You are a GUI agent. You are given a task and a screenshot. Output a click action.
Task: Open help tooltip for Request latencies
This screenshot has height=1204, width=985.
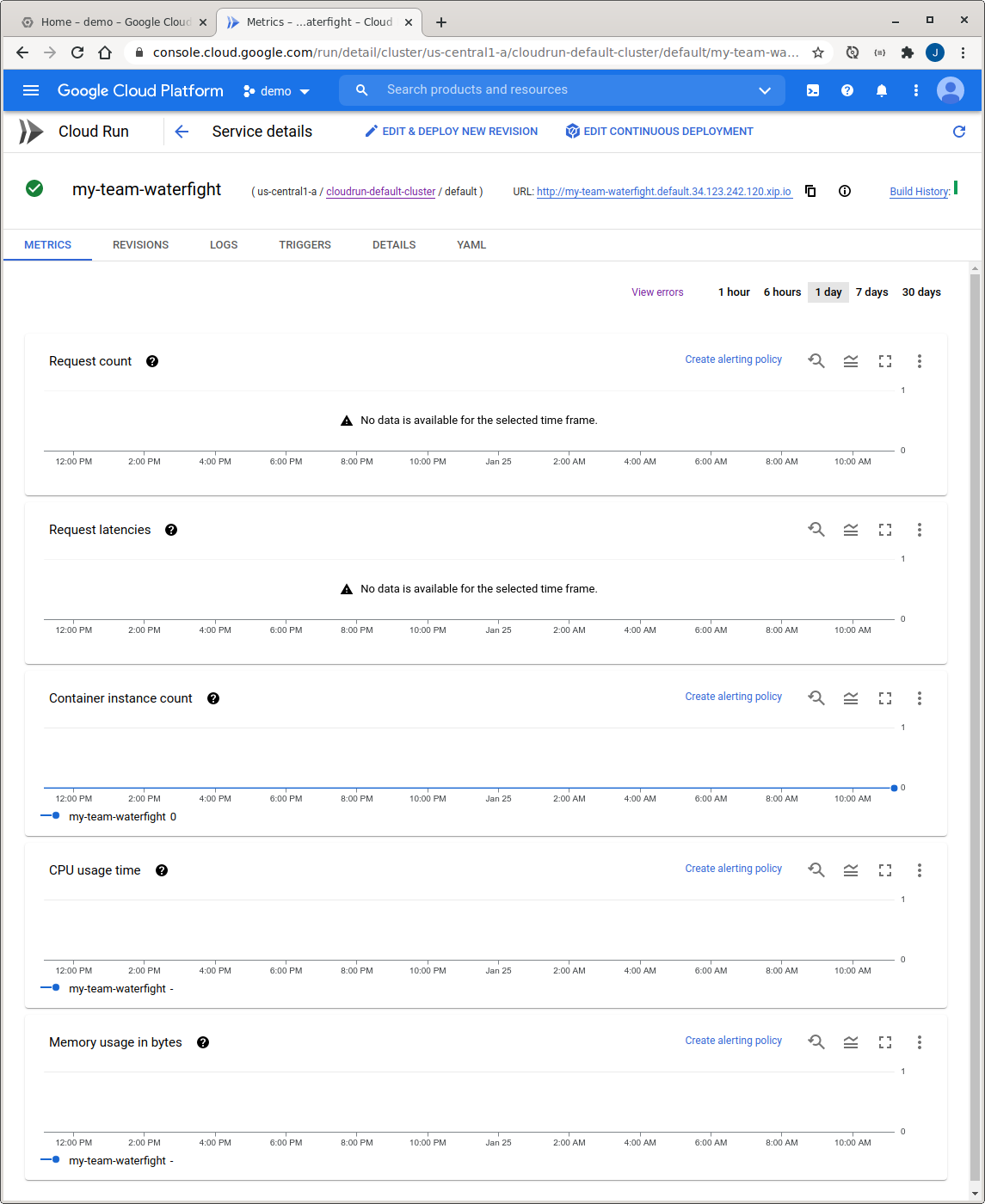171,530
